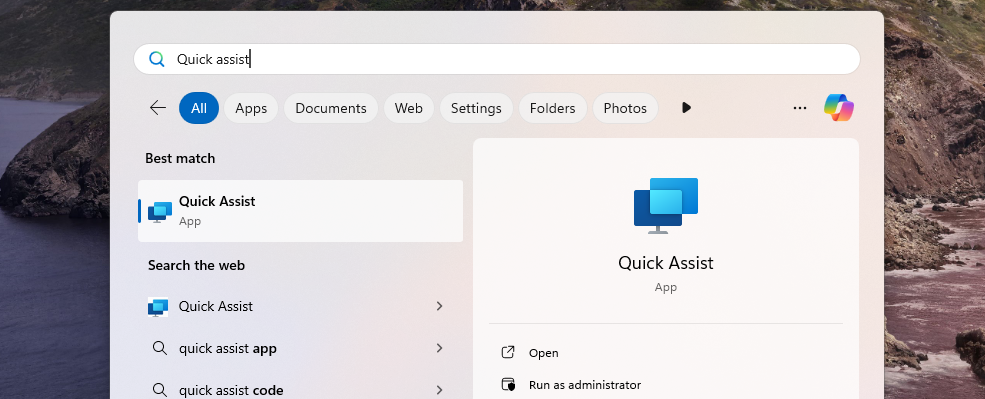Click magnifier icon beside 'quick assist code'
Screen dimensions: 985x399
coord(159,390)
